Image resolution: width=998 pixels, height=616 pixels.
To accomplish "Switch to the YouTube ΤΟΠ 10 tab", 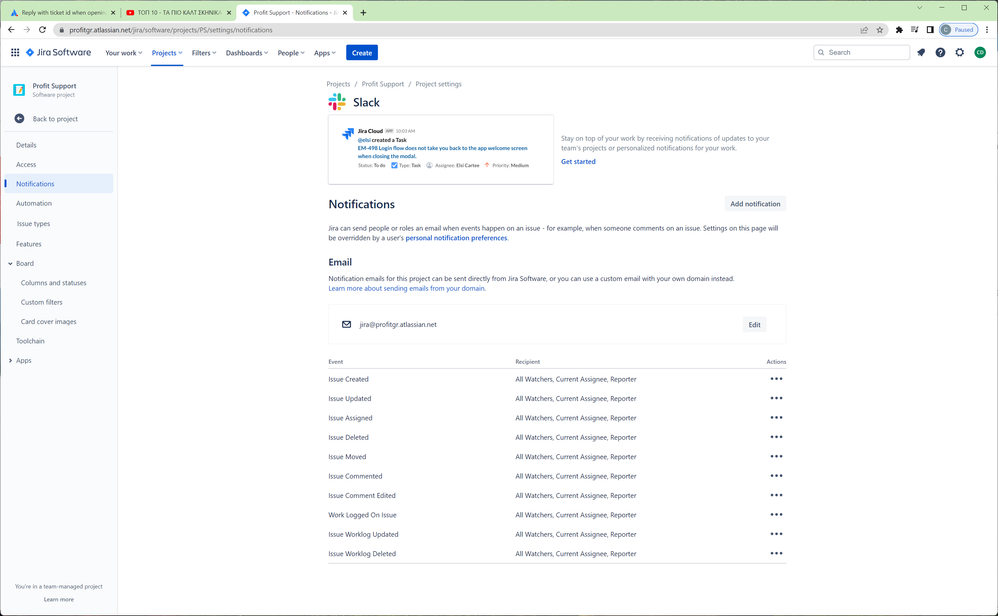I will [x=178, y=13].
